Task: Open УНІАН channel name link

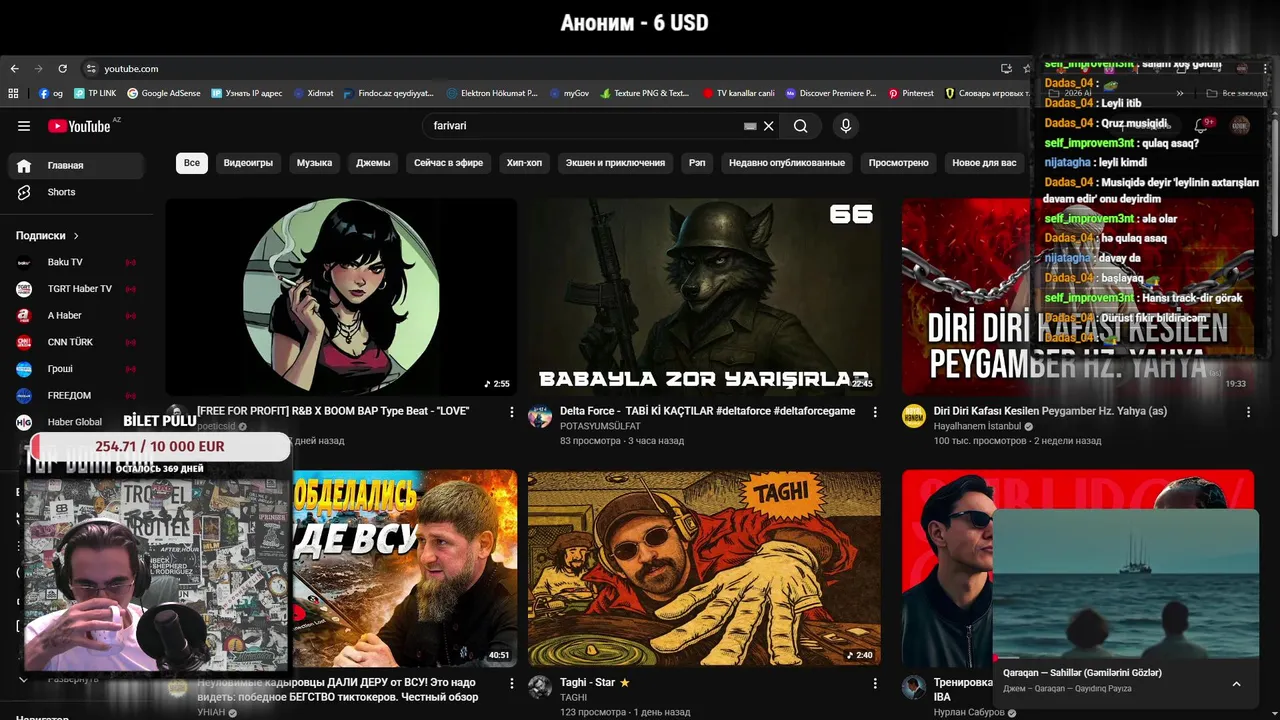Action: 211,712
